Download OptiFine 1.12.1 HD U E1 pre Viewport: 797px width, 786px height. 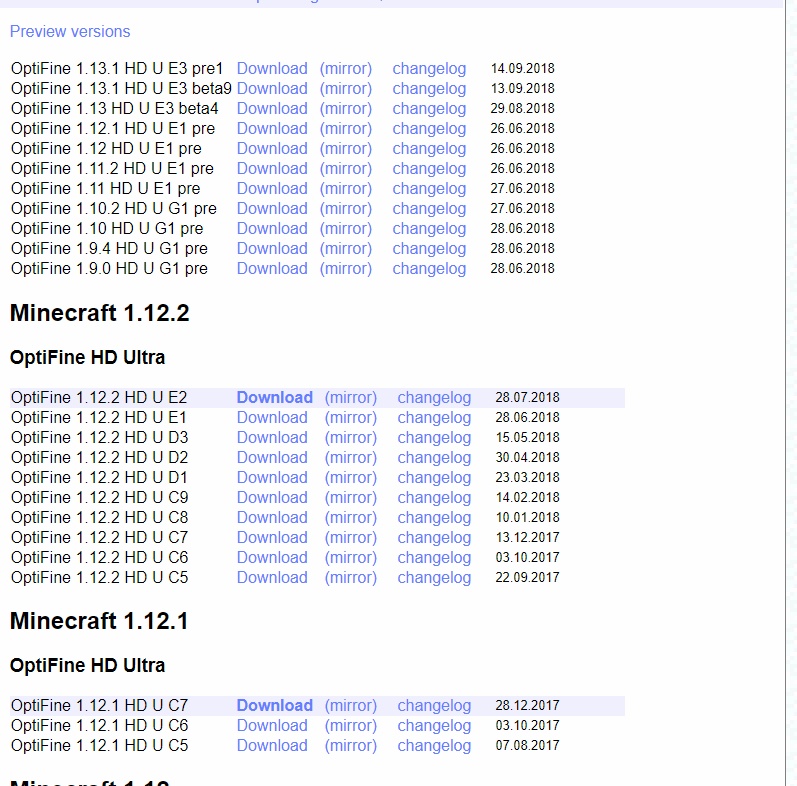point(272,128)
